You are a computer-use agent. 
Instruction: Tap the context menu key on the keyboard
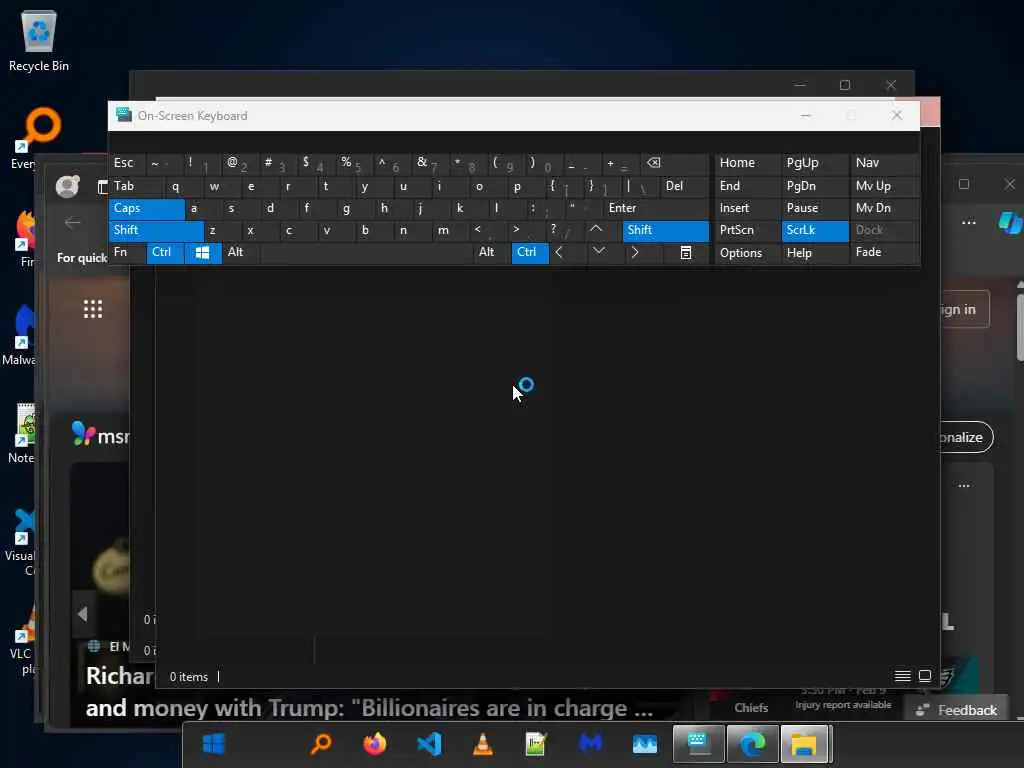(686, 253)
